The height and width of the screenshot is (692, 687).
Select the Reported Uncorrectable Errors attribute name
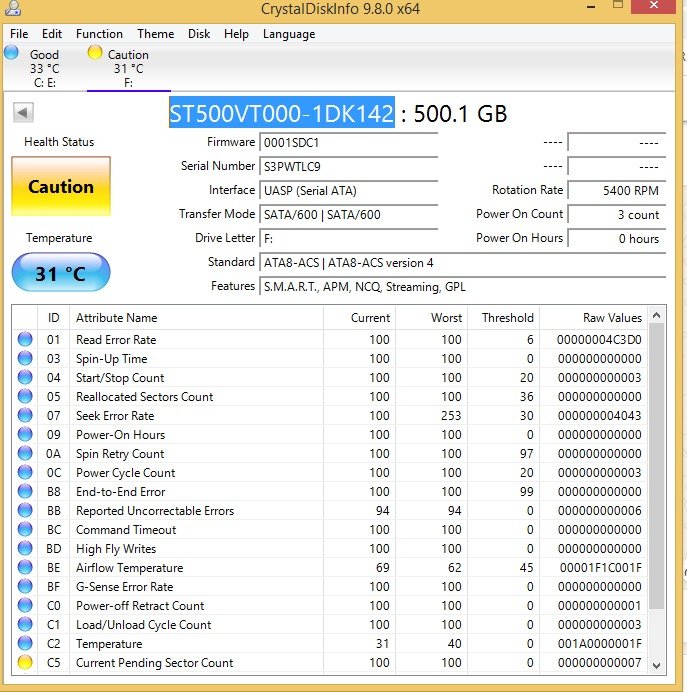tap(155, 511)
